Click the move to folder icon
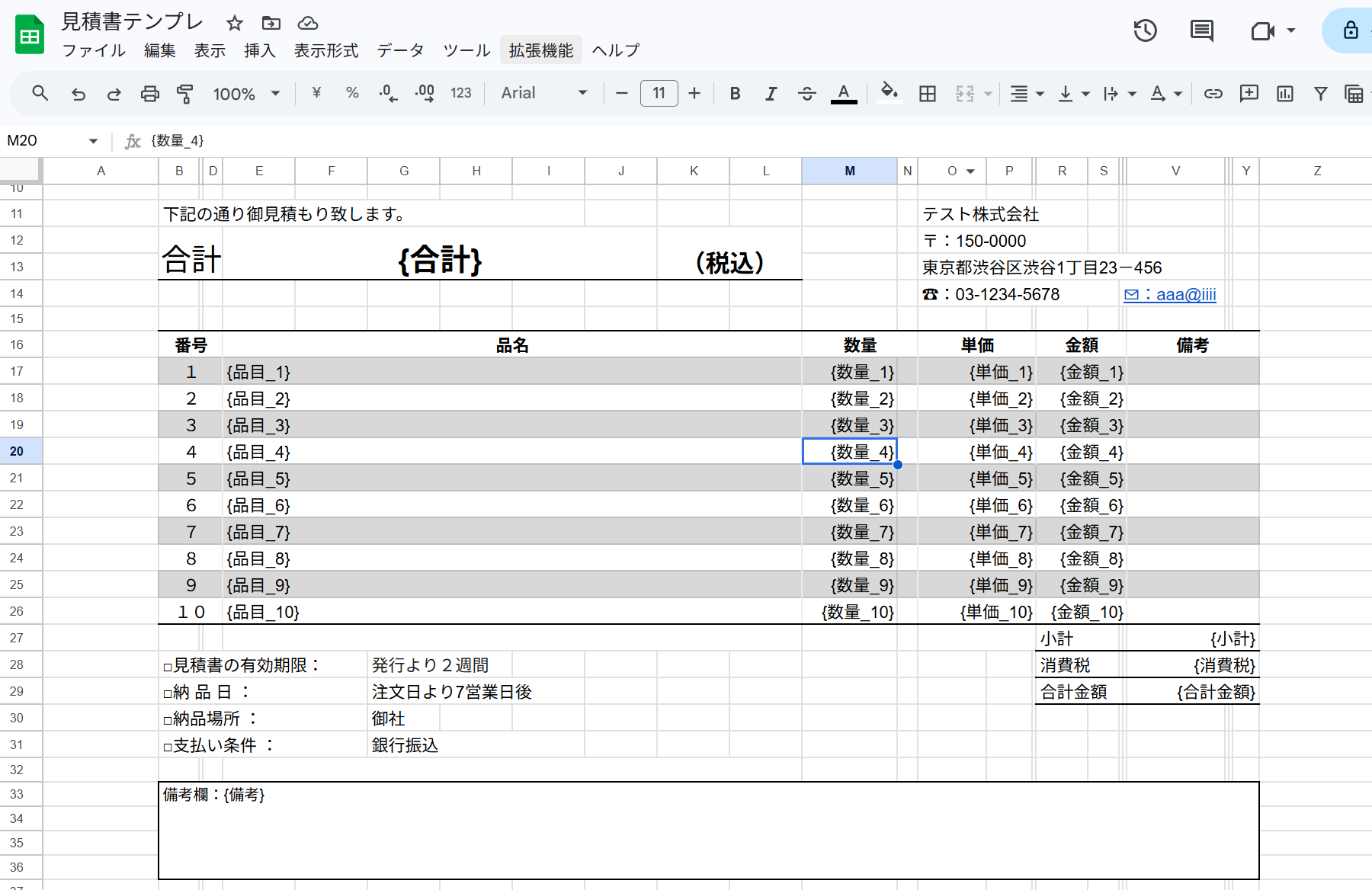This screenshot has height=890, width=1372. coord(271,23)
